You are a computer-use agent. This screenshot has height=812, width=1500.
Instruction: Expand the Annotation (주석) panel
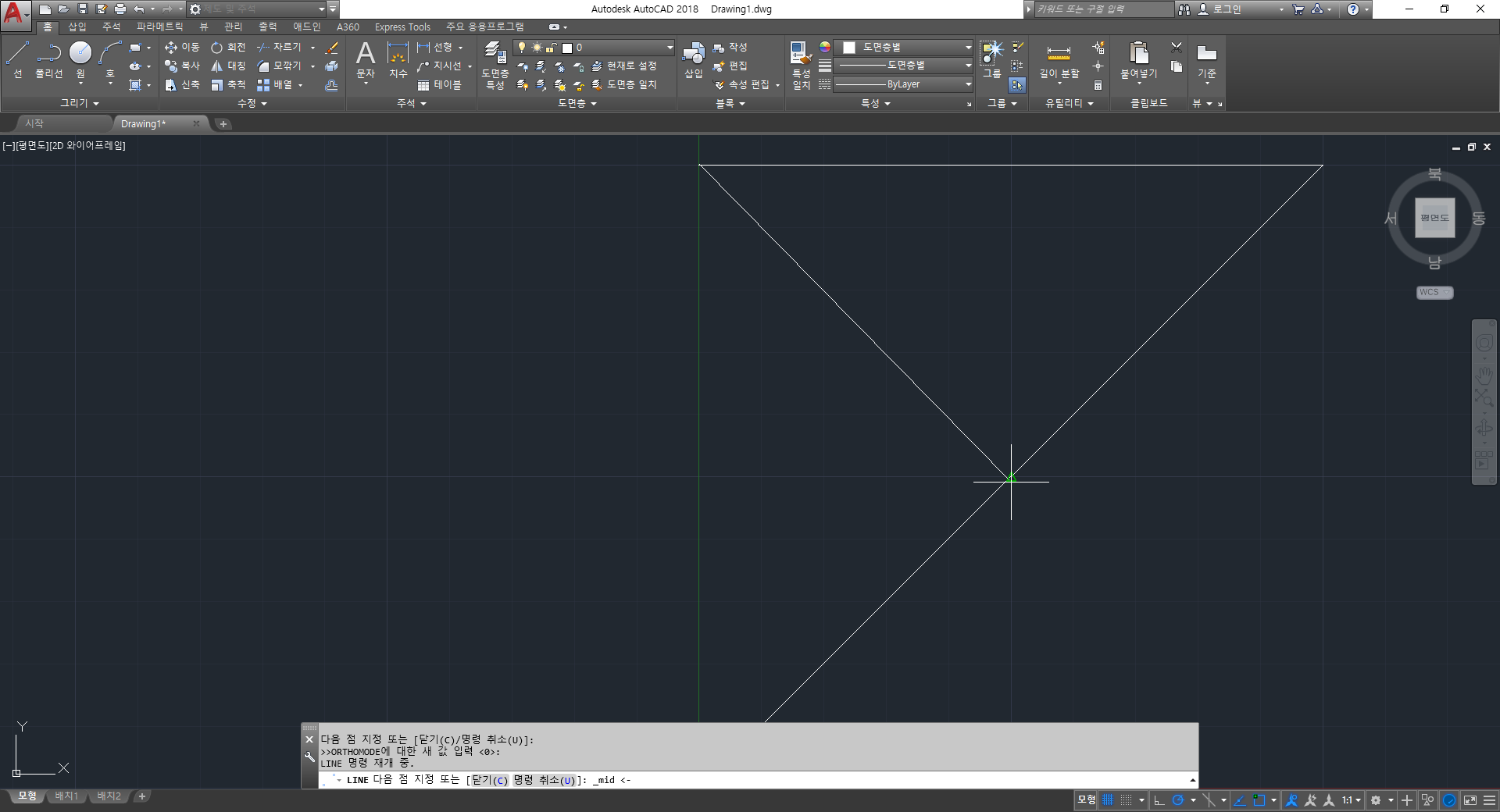[412, 103]
